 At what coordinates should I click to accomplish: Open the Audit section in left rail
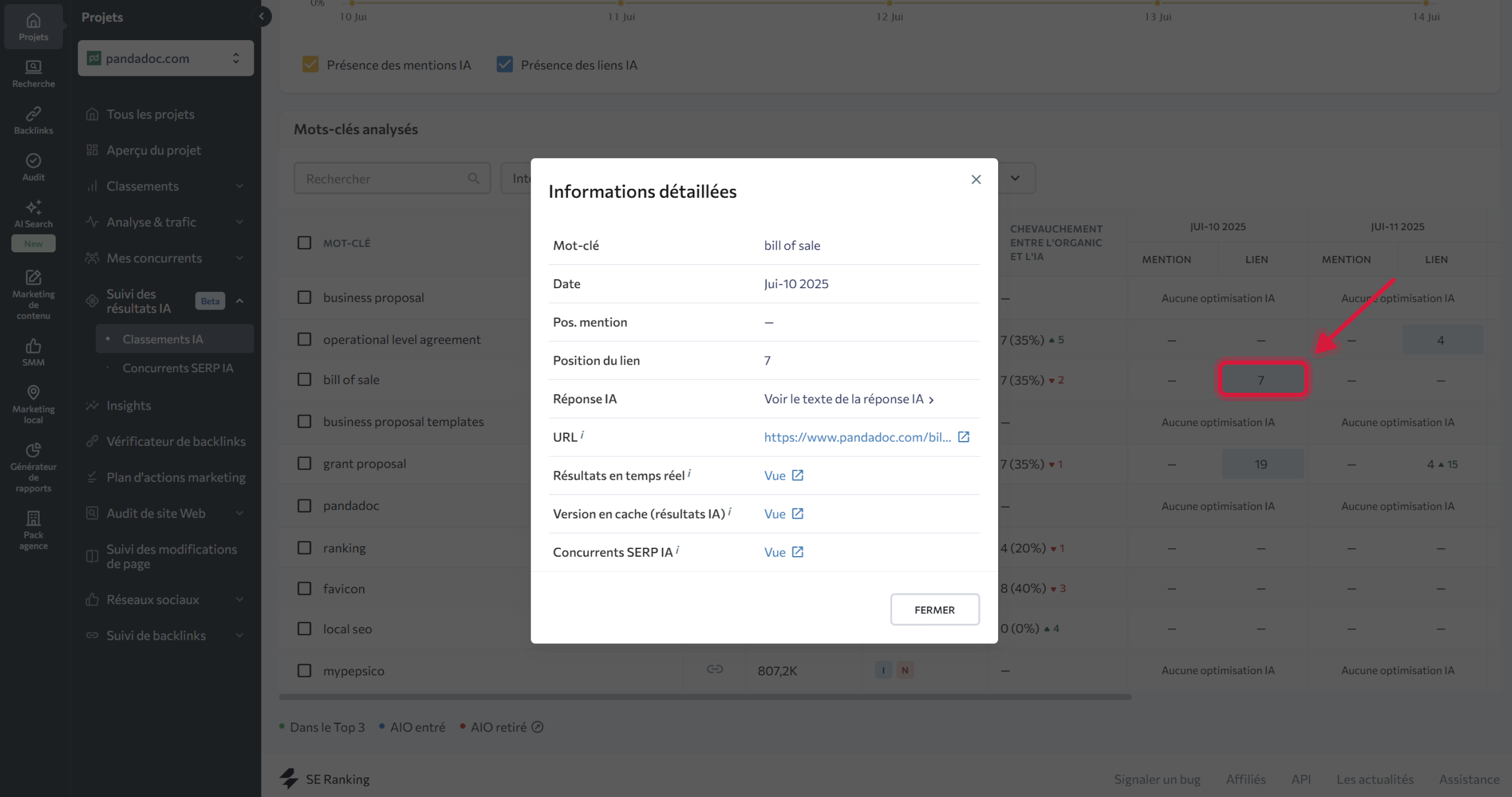[x=33, y=168]
